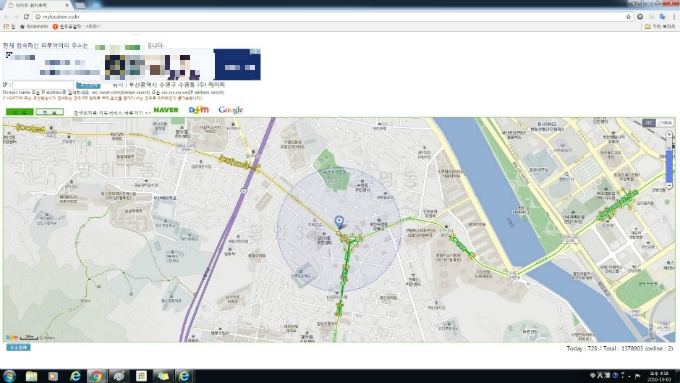This screenshot has height=383, width=680.
Task: Click the blue search button next to IP field
Action: [x=88, y=85]
